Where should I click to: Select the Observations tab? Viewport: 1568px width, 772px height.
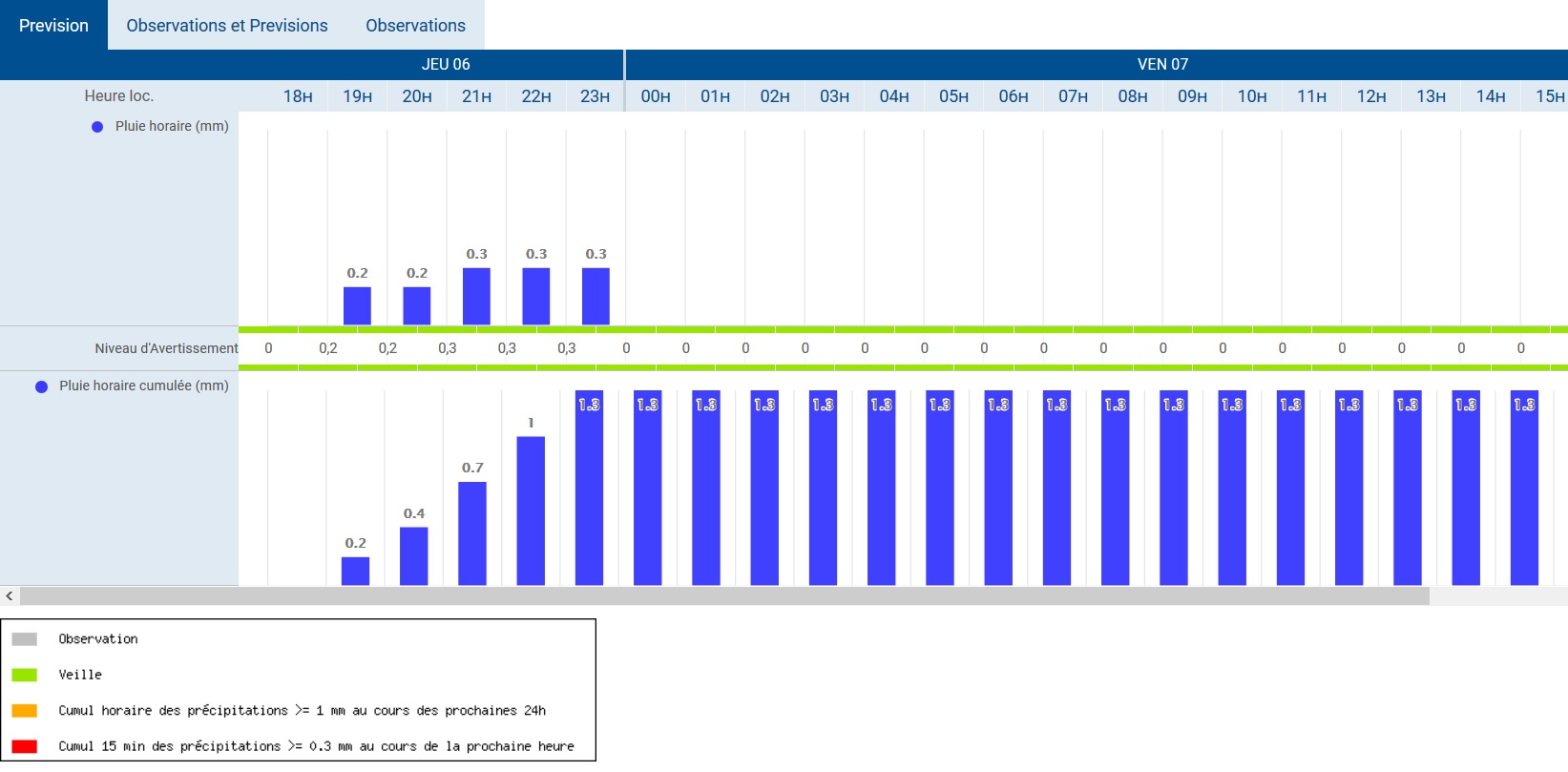point(415,26)
